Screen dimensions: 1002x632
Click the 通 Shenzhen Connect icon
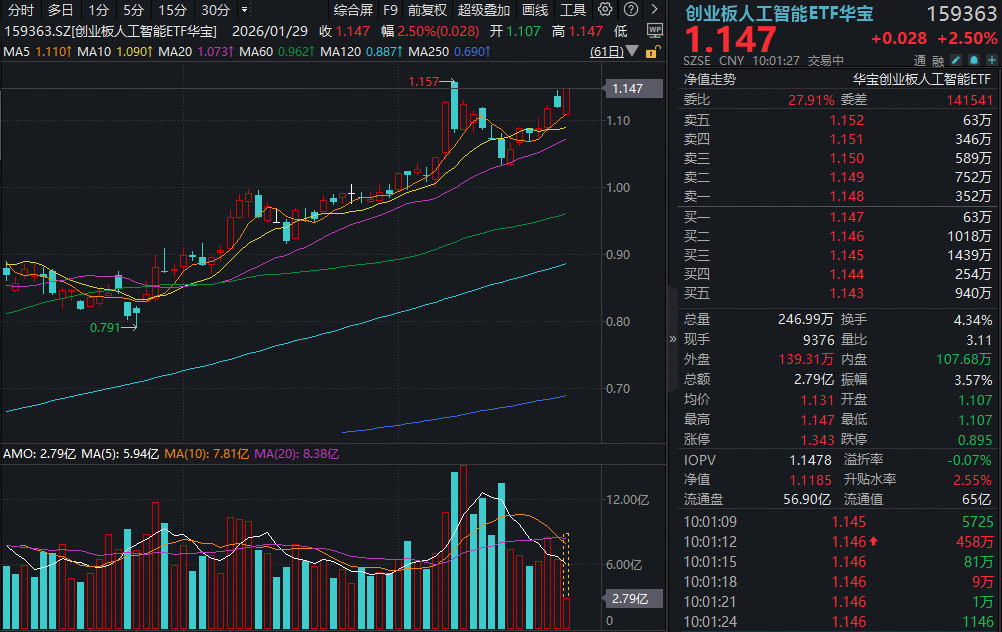(x=920, y=60)
